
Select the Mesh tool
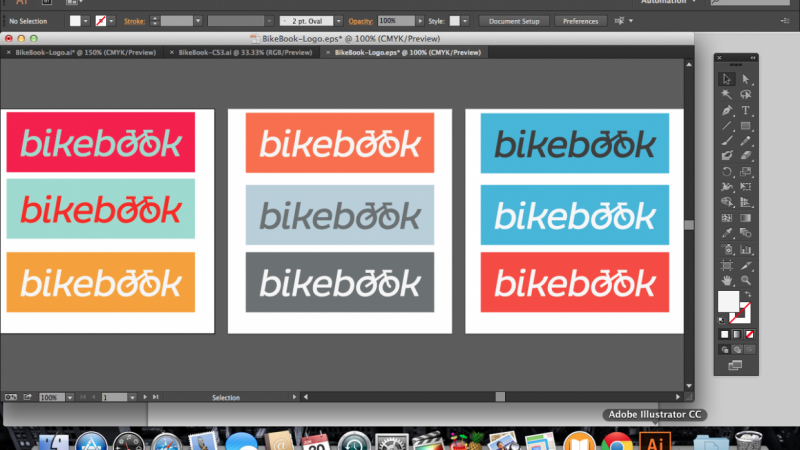click(727, 218)
